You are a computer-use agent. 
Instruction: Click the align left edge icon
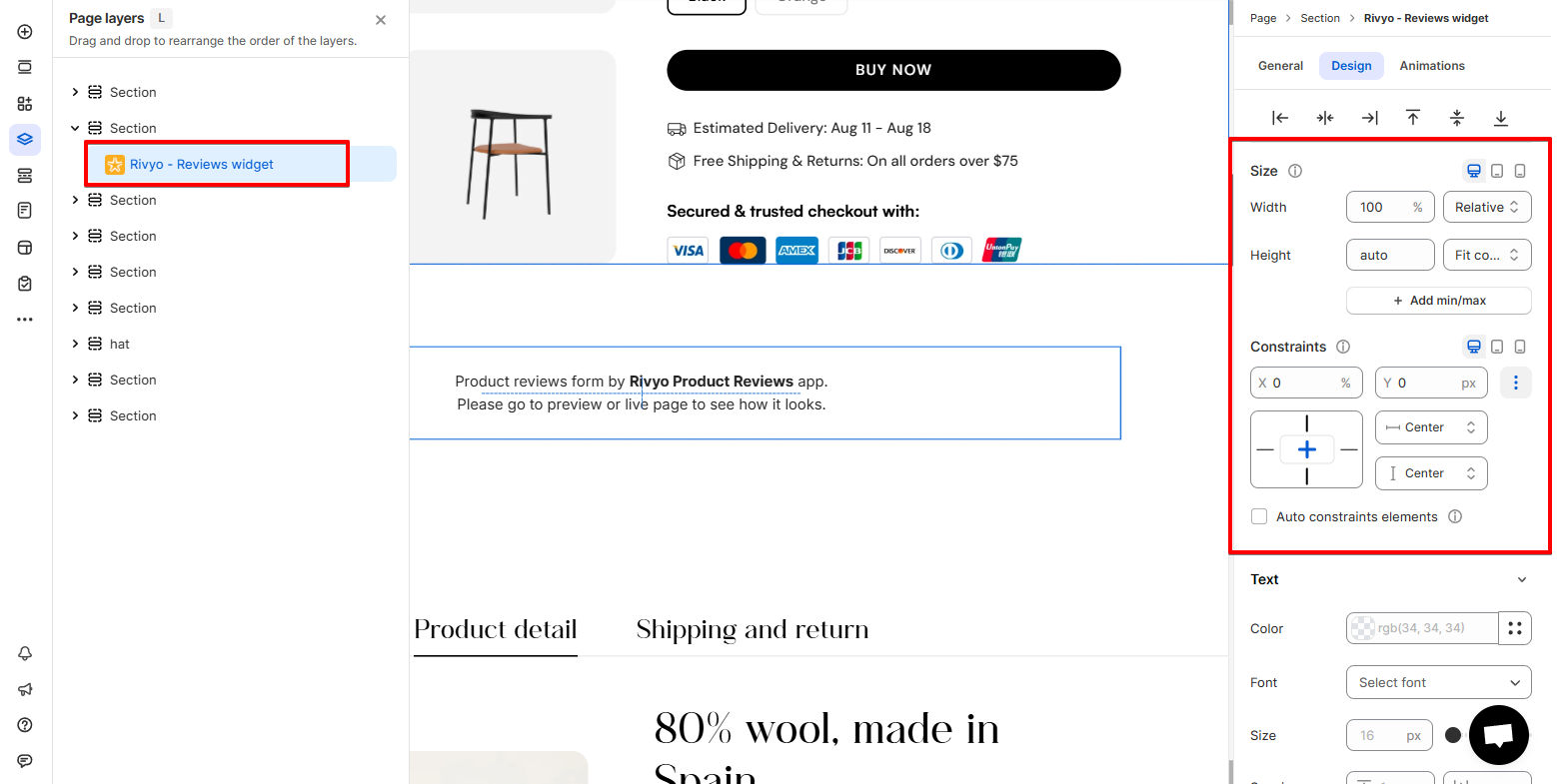tap(1280, 118)
